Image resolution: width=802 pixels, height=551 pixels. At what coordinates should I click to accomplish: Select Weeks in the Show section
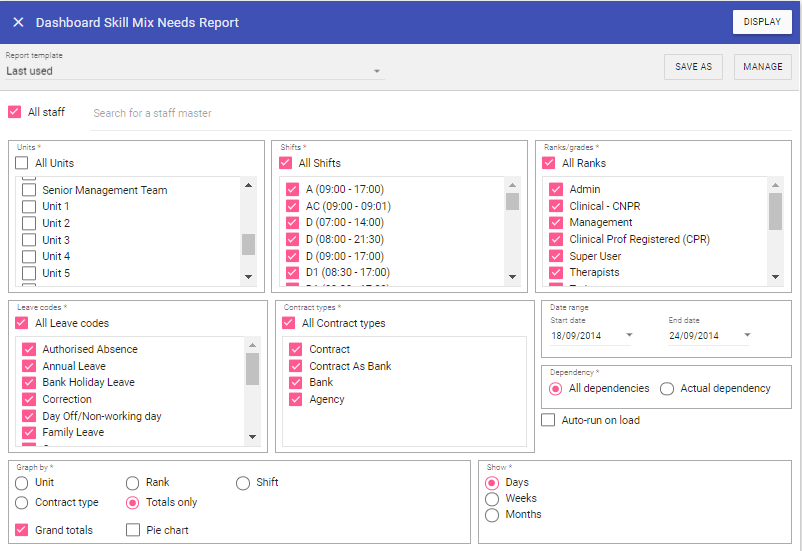491,498
